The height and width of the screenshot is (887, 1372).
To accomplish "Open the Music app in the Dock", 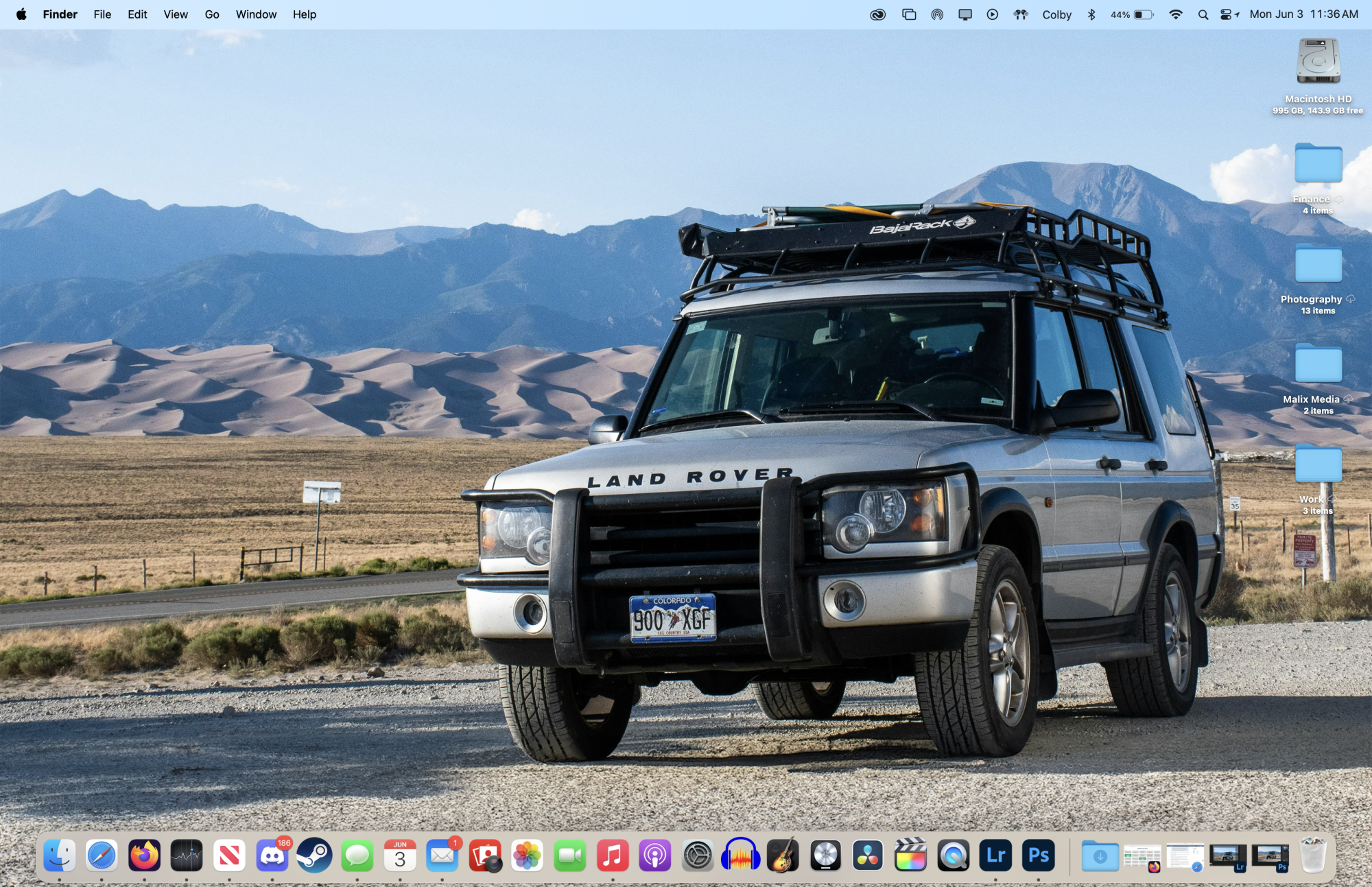I will coord(613,855).
